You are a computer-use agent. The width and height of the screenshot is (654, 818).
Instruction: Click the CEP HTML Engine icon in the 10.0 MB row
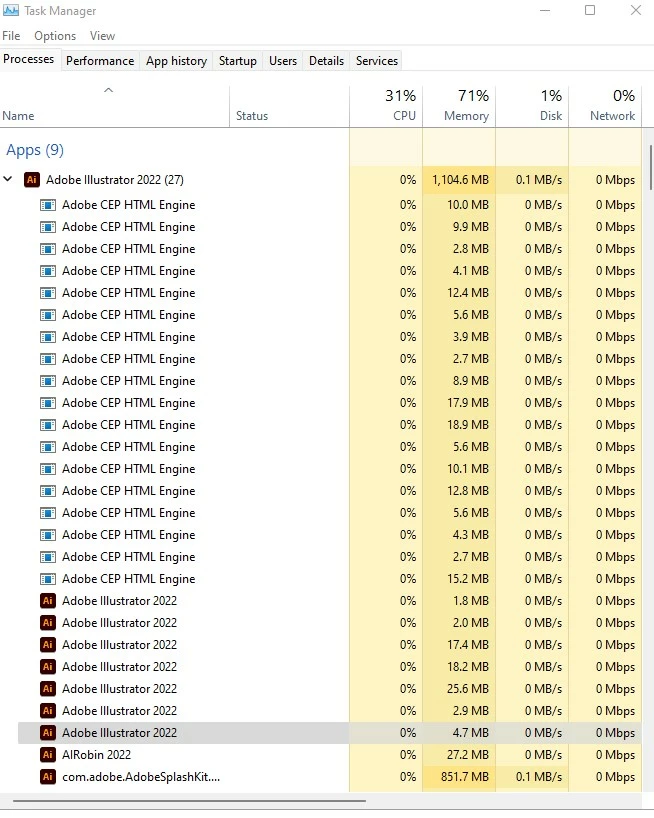48,204
